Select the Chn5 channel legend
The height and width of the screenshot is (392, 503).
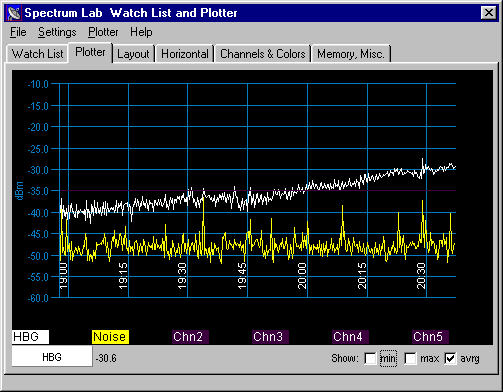(430, 337)
